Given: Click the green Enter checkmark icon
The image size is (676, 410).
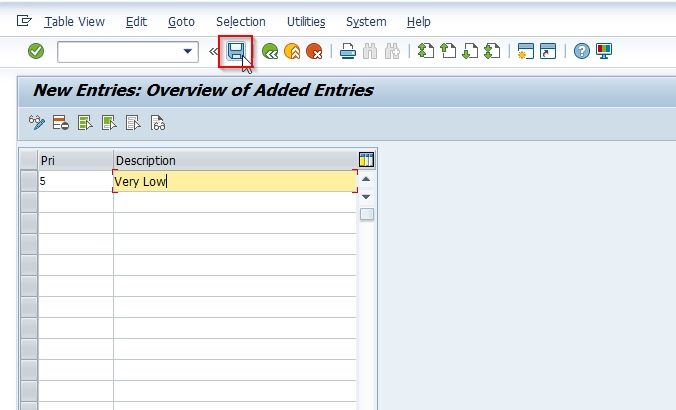Looking at the screenshot, I should tap(36, 51).
